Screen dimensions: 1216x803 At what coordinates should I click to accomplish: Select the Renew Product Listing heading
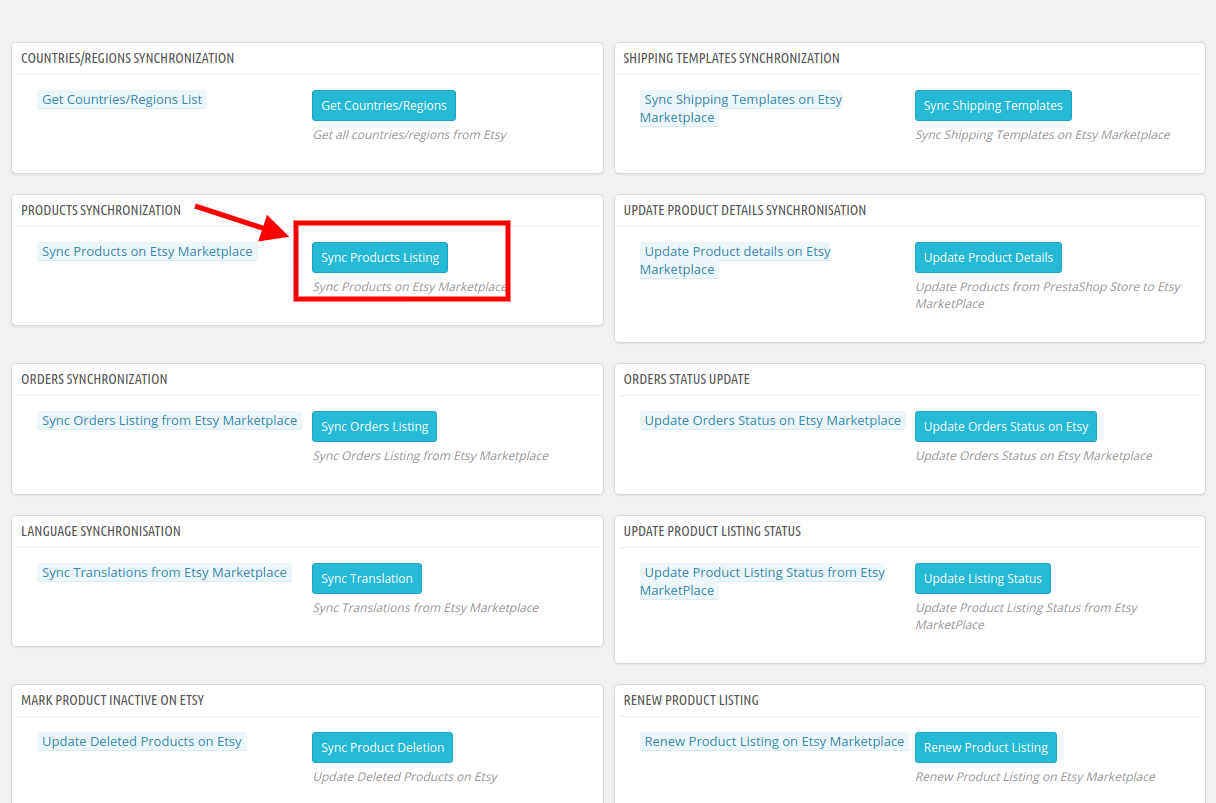(691, 701)
